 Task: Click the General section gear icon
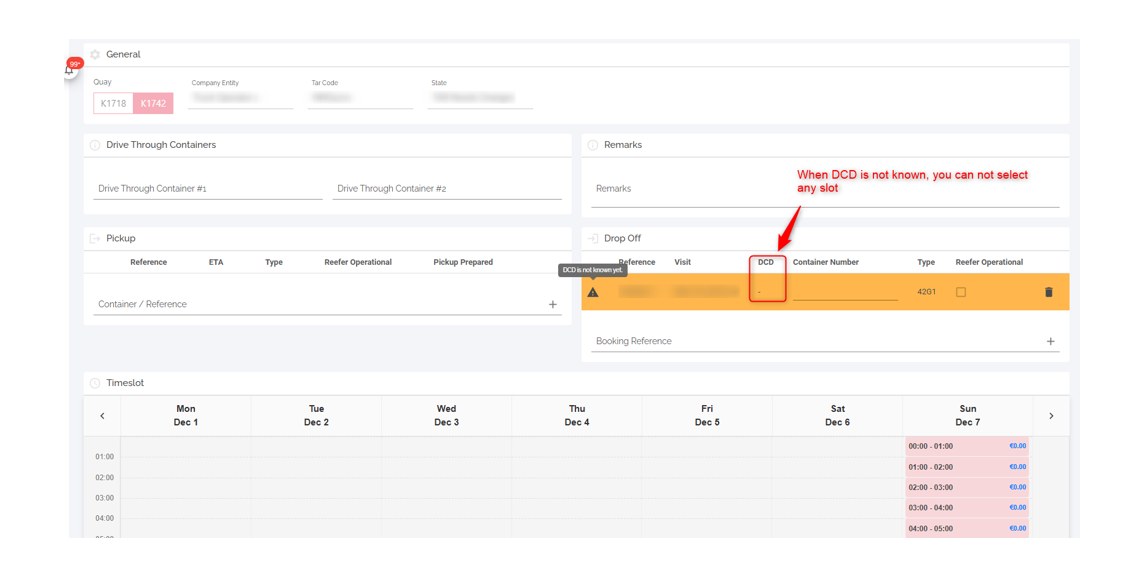tap(95, 55)
